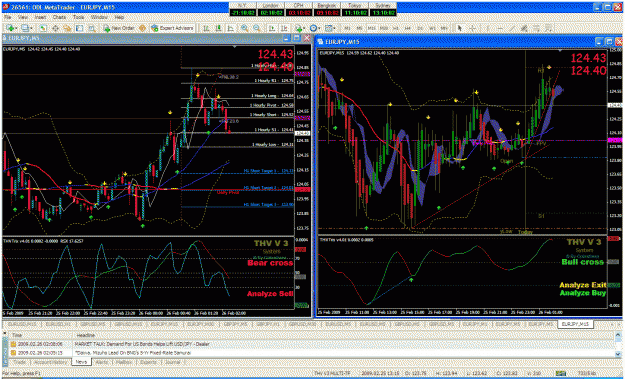Image resolution: width=625 pixels, height=379 pixels.
Task: Toggle chart shift from right border
Action: [x=284, y=28]
